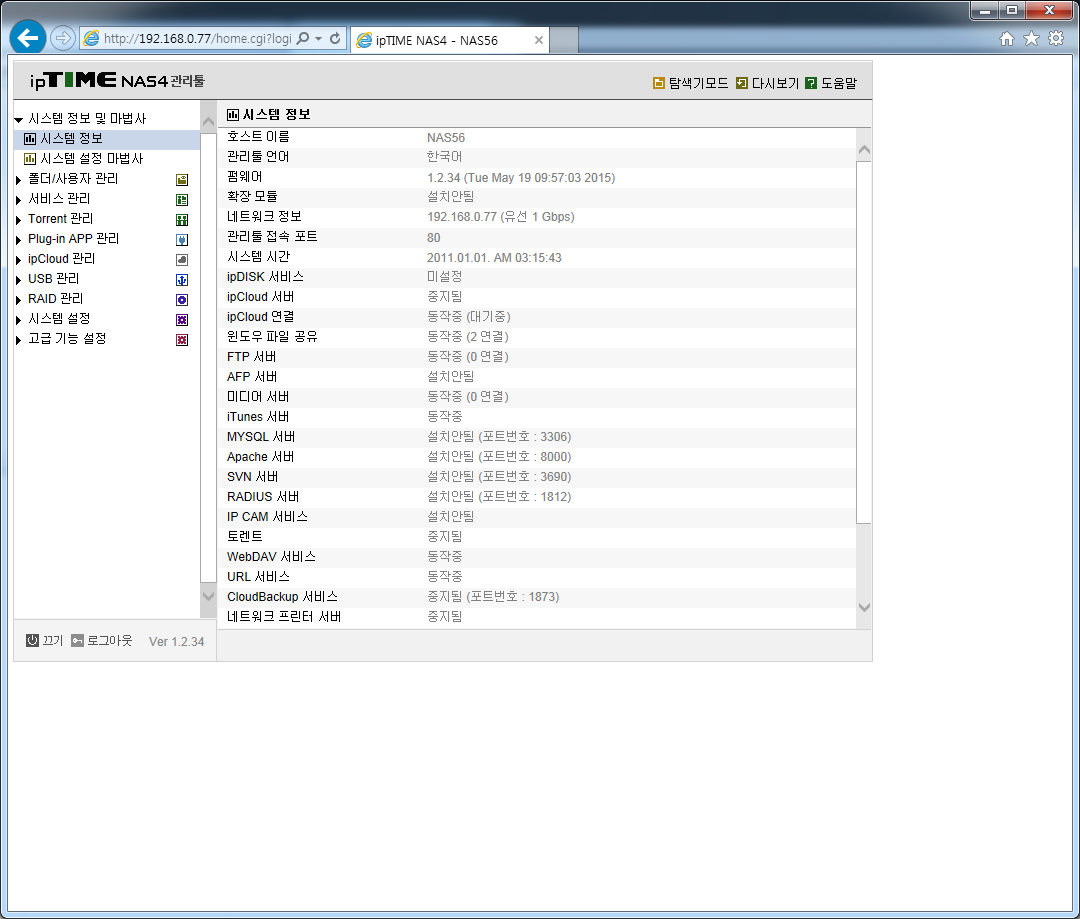The image size is (1080, 919).
Task: Click the URL address field
Action: [198, 39]
